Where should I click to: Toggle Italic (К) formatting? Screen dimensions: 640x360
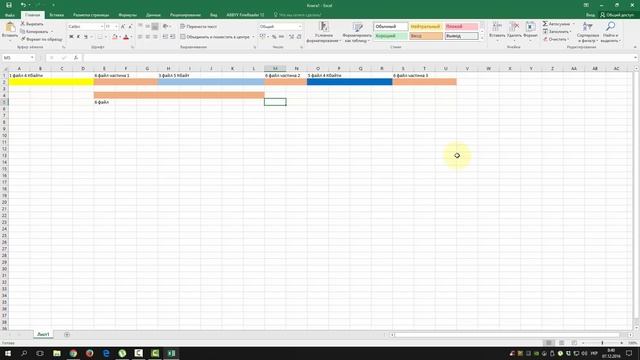[78, 37]
